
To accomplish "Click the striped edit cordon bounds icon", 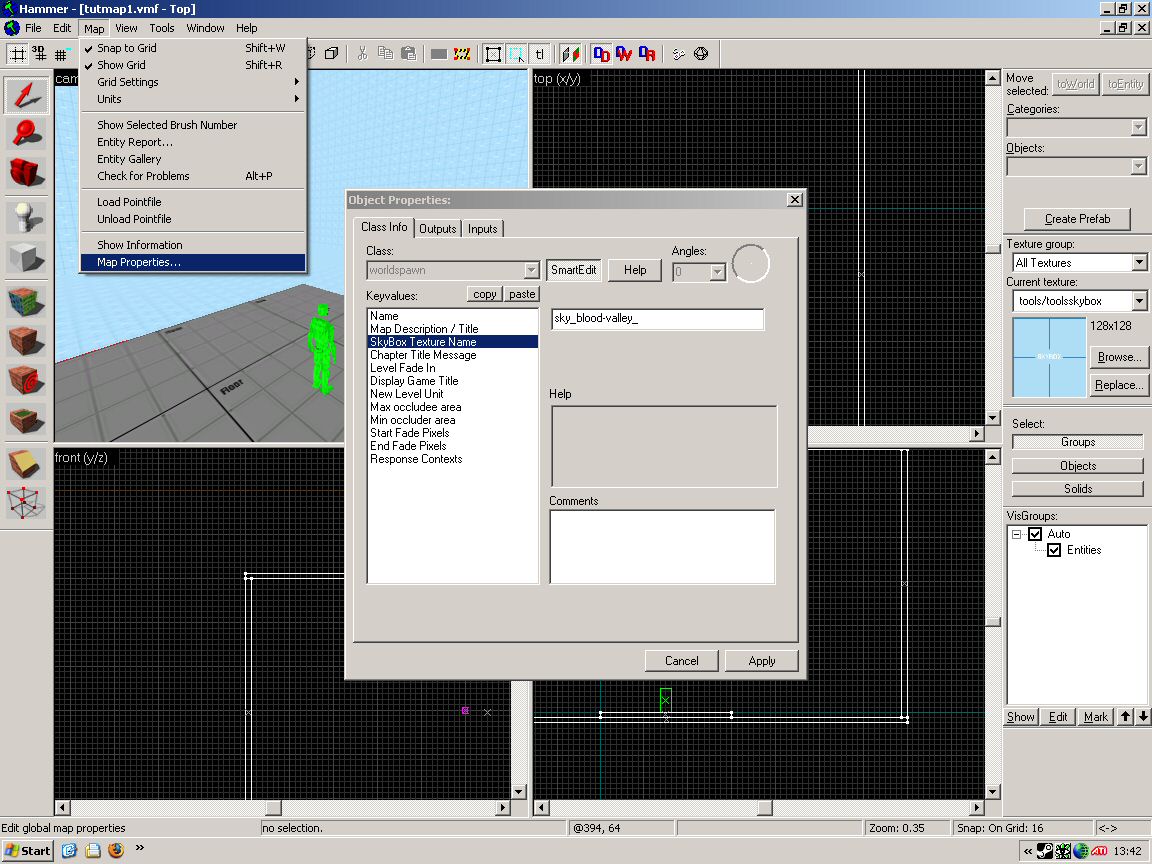I will click(x=462, y=54).
